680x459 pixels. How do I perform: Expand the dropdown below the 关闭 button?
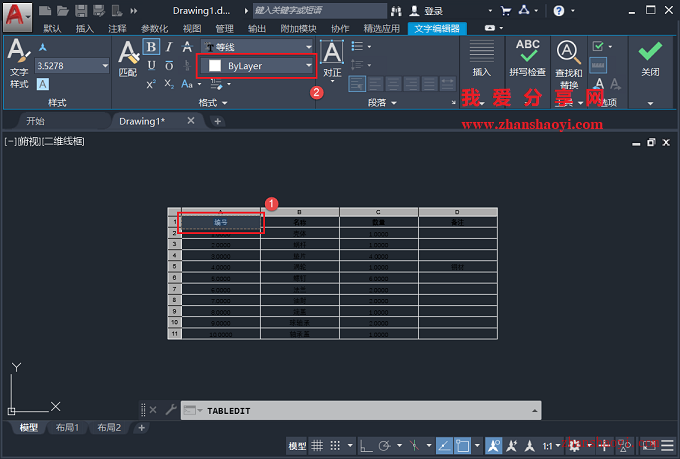coord(650,103)
